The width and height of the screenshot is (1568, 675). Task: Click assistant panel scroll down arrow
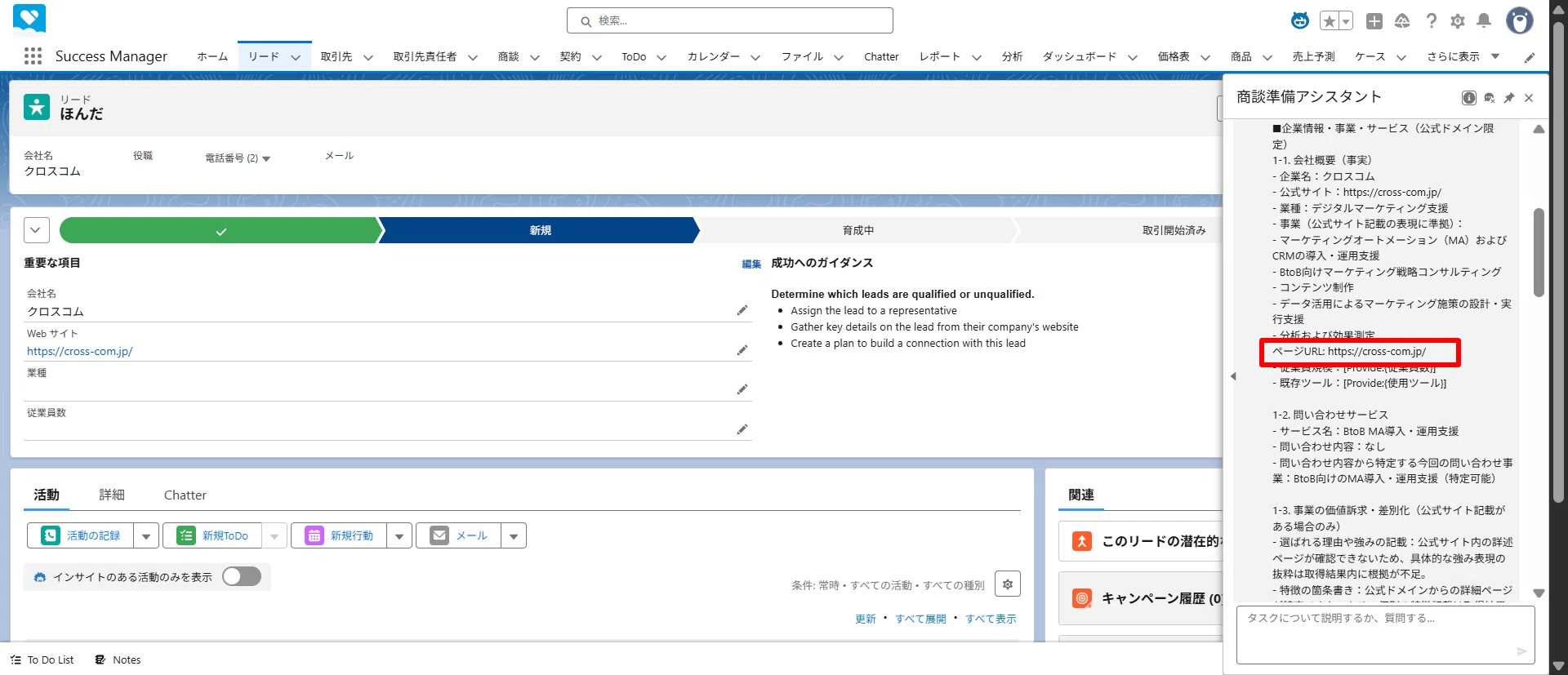(1539, 593)
